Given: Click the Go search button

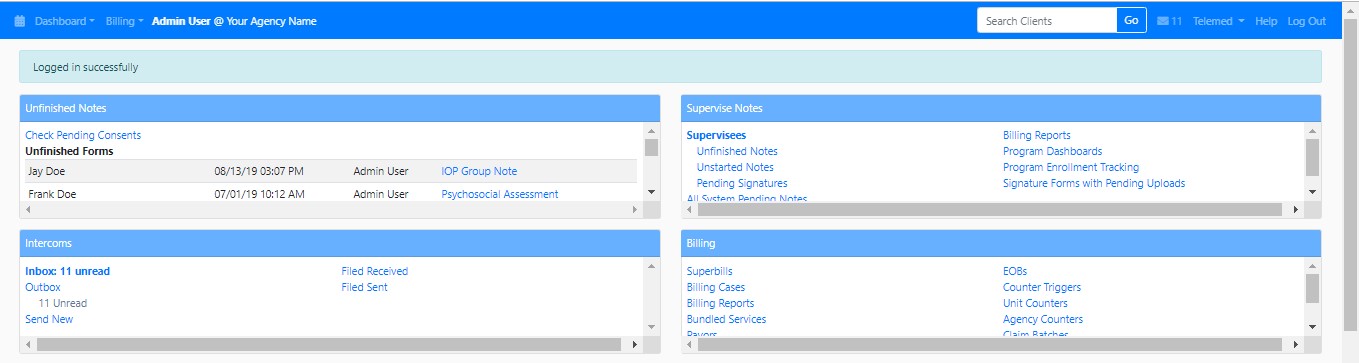Looking at the screenshot, I should 1131,21.
